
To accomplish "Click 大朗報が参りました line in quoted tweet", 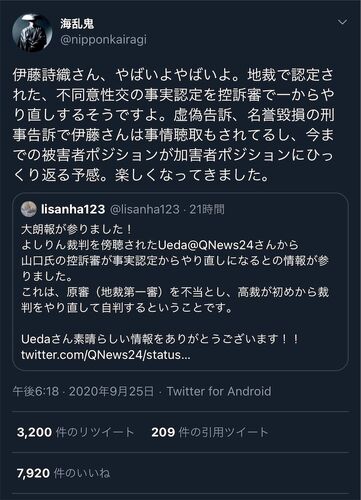I will [x=77, y=229].
